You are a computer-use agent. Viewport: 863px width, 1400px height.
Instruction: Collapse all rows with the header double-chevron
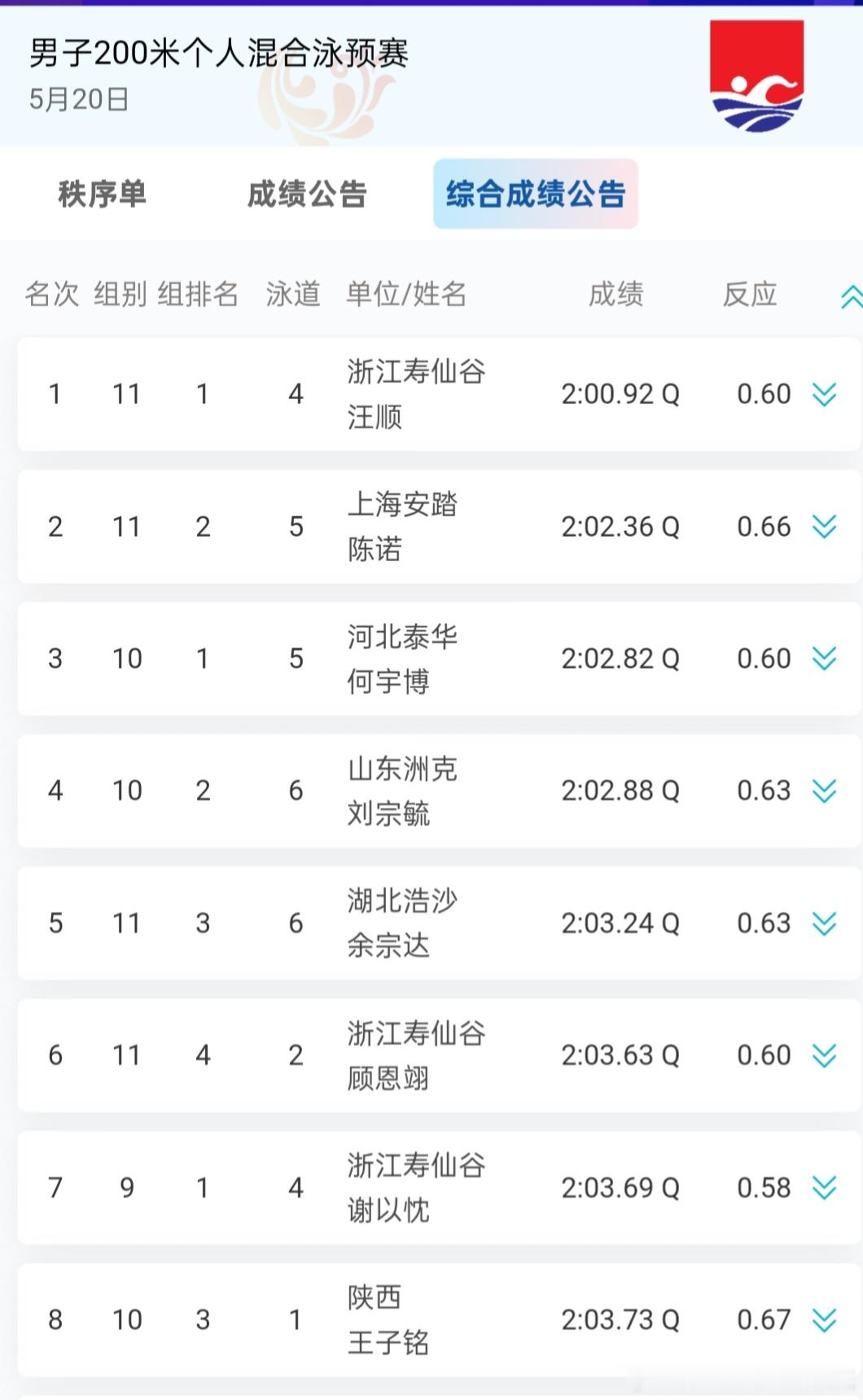pos(852,297)
